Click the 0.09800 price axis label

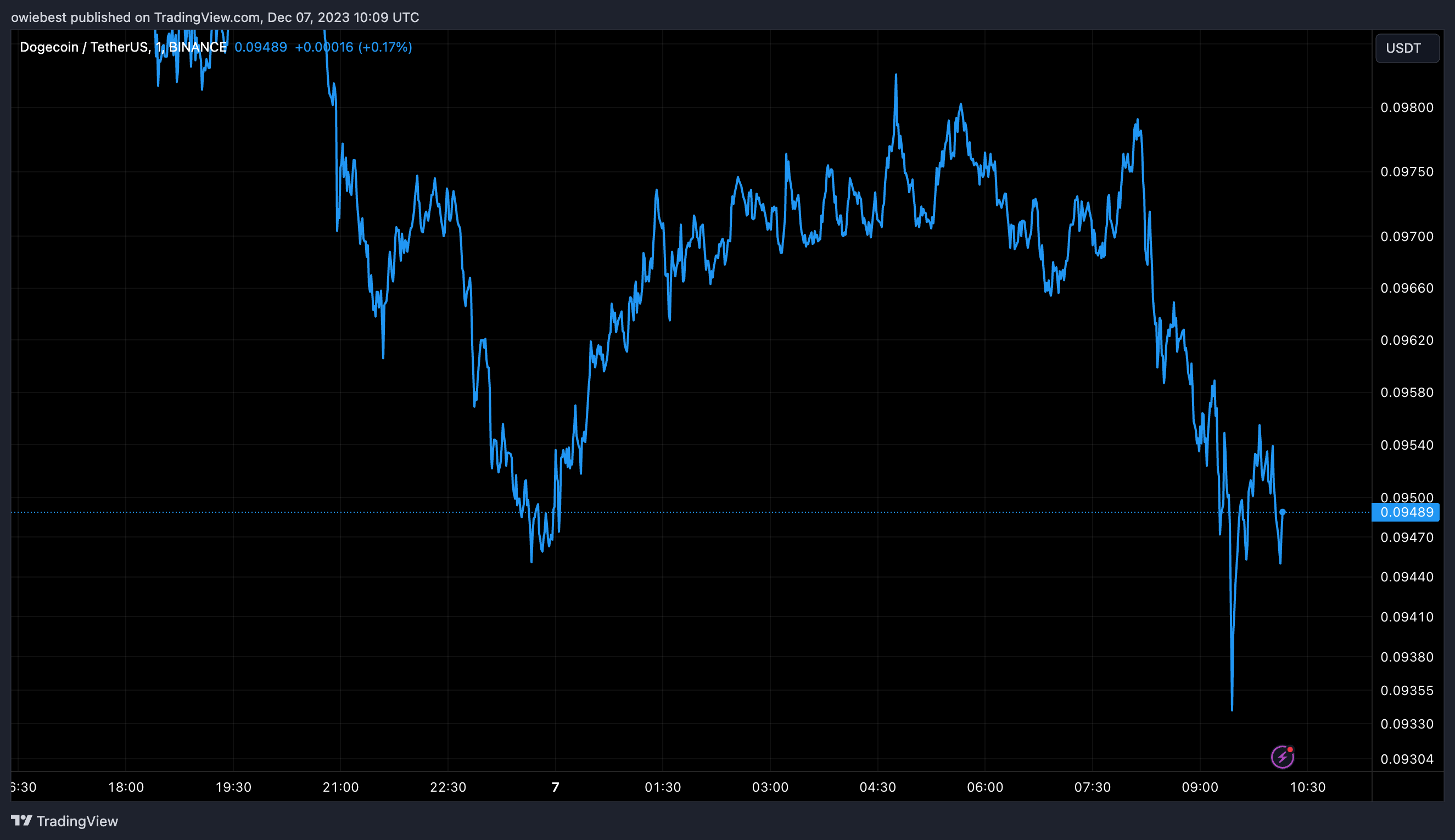point(1407,107)
